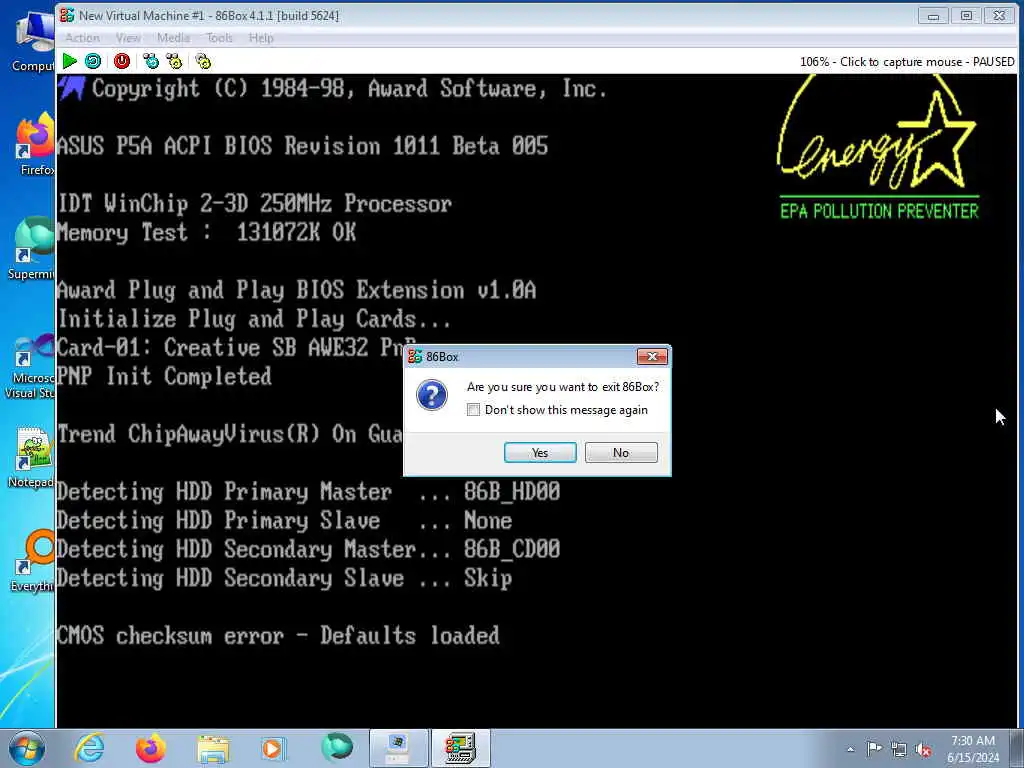The image size is (1024, 768).
Task: Launch Firefox from the taskbar
Action: click(151, 748)
